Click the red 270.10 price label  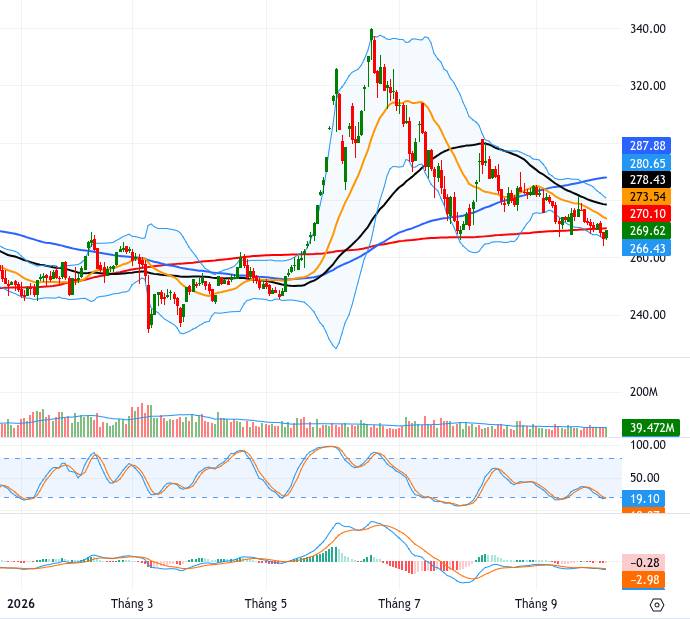click(646, 214)
